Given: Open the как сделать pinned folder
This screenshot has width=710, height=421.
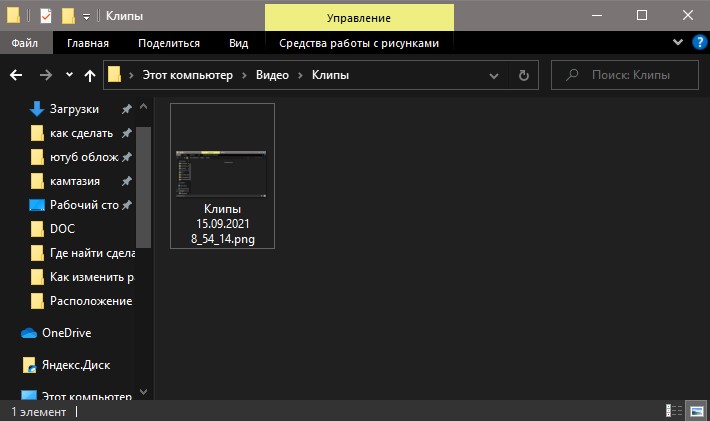Looking at the screenshot, I should 82,133.
